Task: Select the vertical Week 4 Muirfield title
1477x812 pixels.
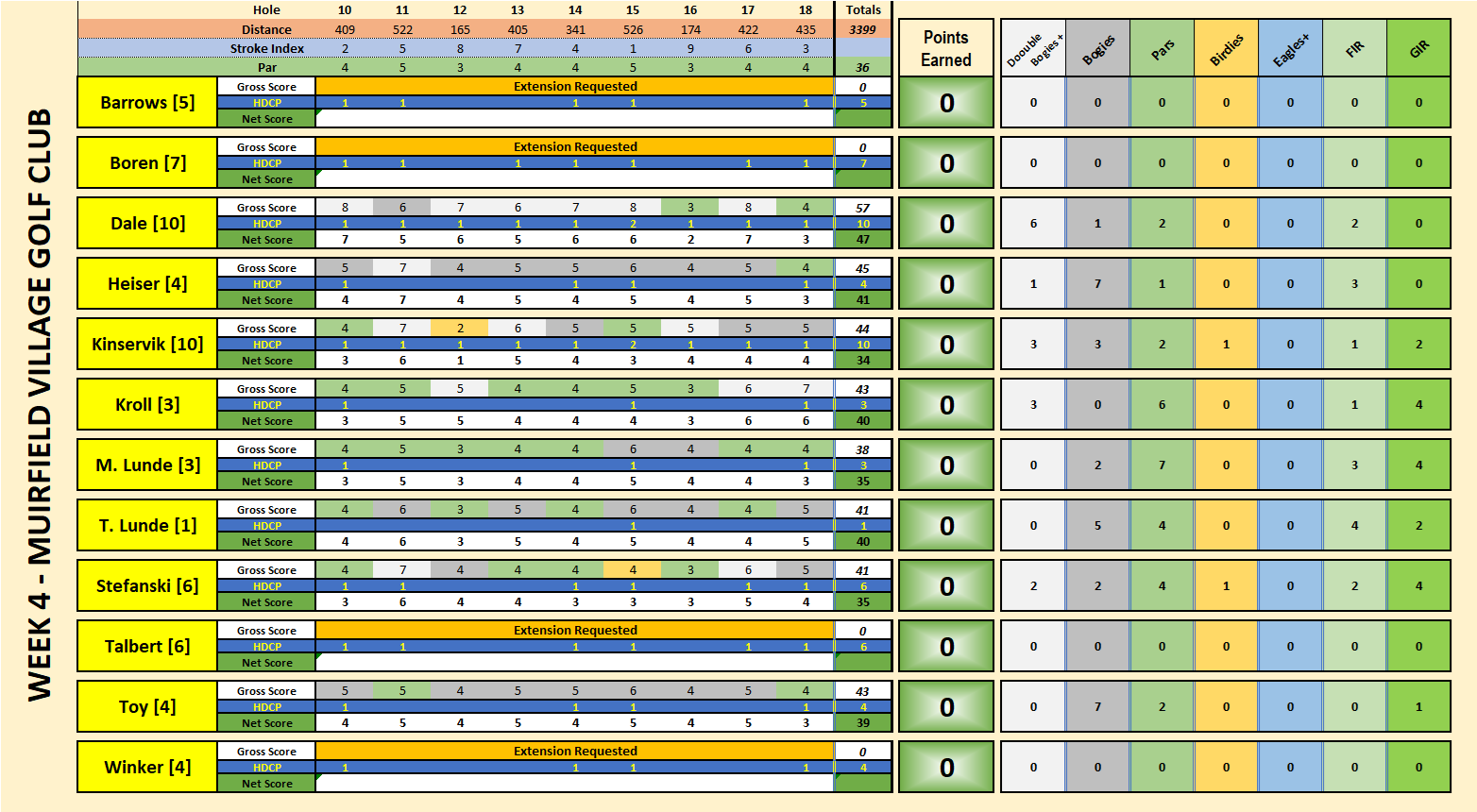Action: (x=39, y=406)
